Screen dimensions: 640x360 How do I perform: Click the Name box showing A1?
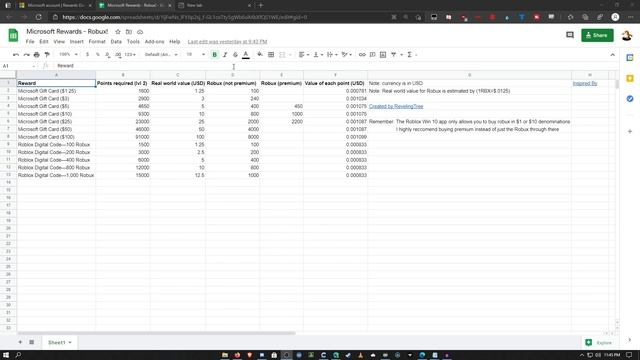point(18,66)
